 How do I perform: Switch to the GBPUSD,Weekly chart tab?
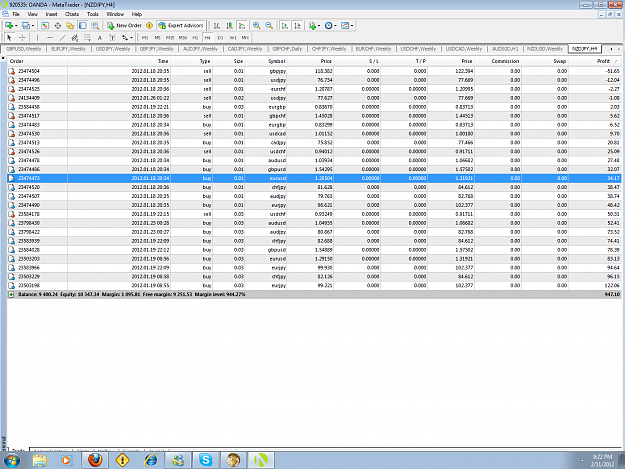pyautogui.click(x=24, y=49)
